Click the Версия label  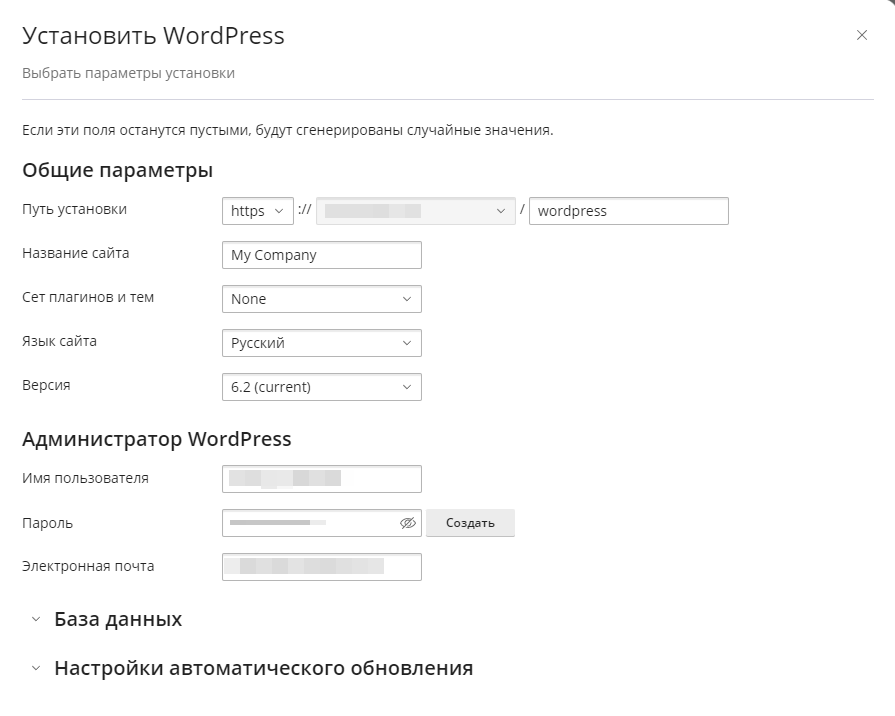point(46,385)
